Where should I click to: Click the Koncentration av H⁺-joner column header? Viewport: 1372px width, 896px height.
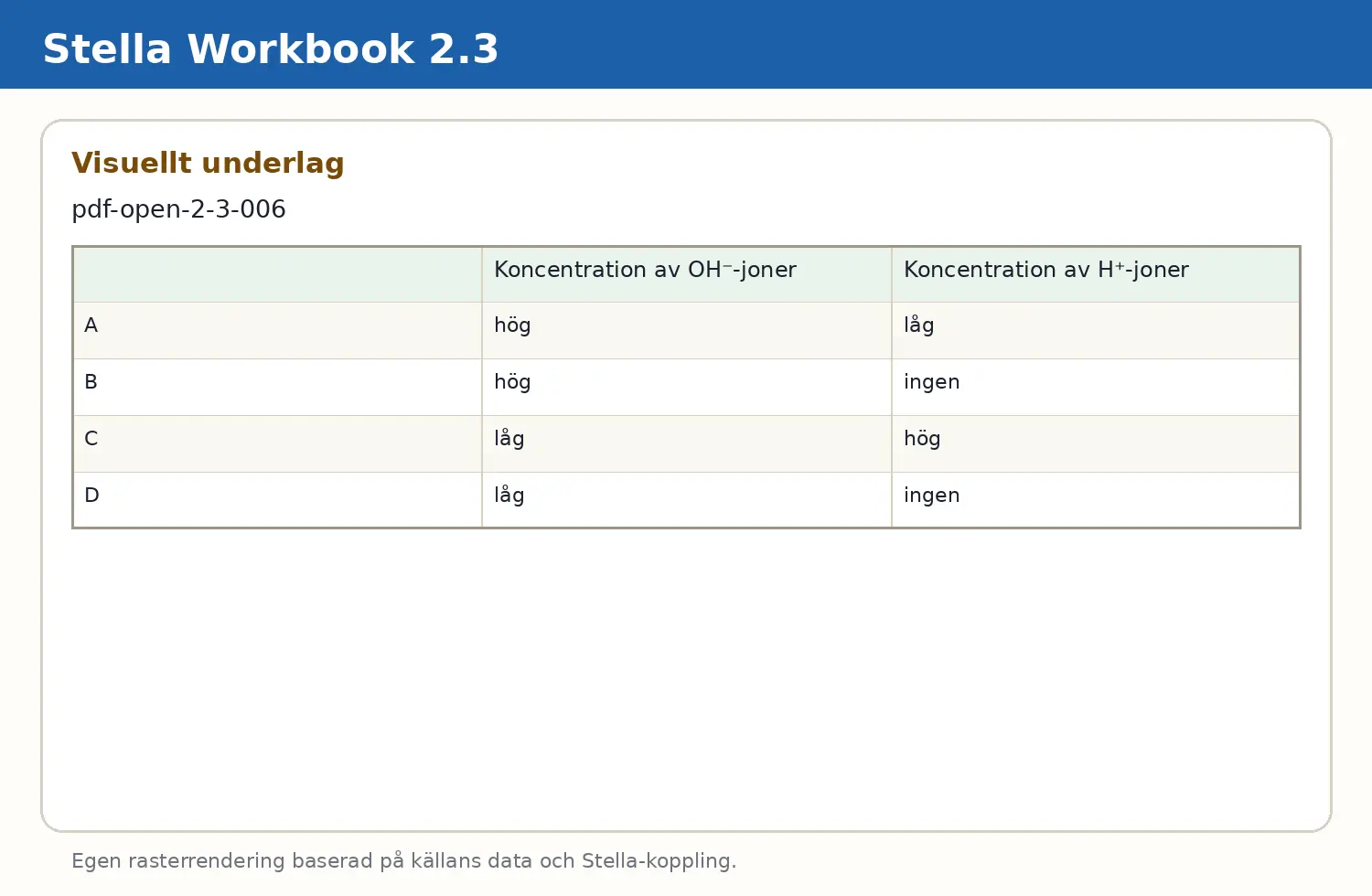tap(1096, 274)
